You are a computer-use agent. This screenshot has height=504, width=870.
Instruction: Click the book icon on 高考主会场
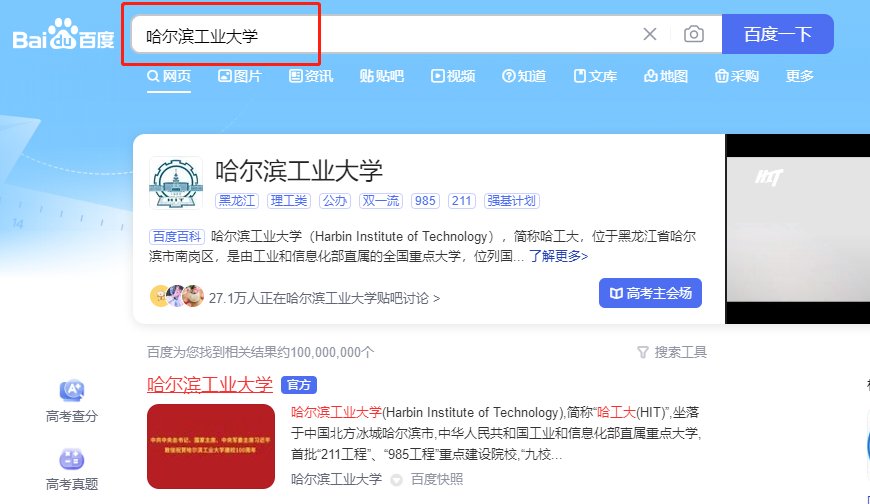point(615,293)
